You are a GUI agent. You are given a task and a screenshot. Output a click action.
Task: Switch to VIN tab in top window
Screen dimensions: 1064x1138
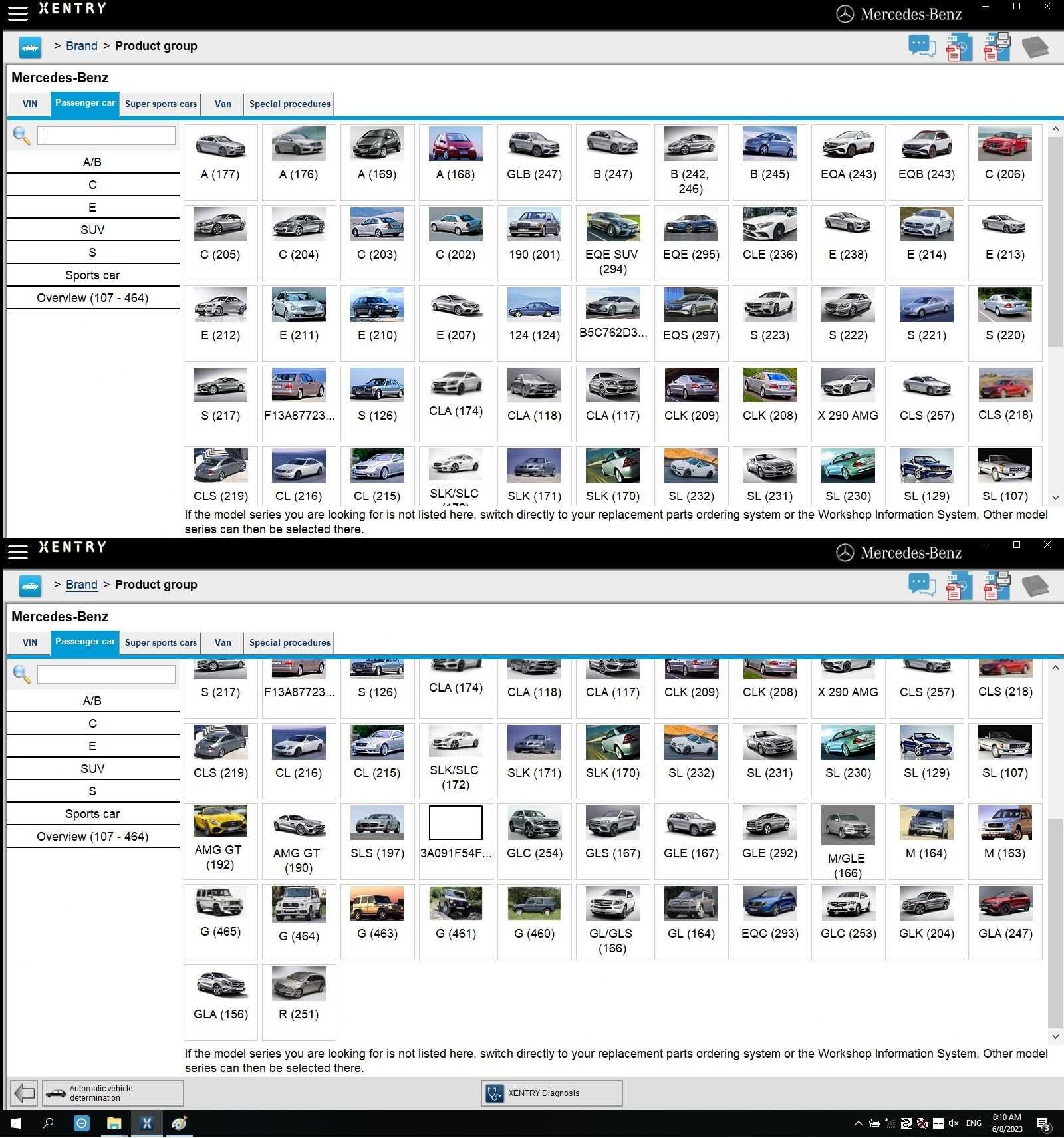coord(30,104)
